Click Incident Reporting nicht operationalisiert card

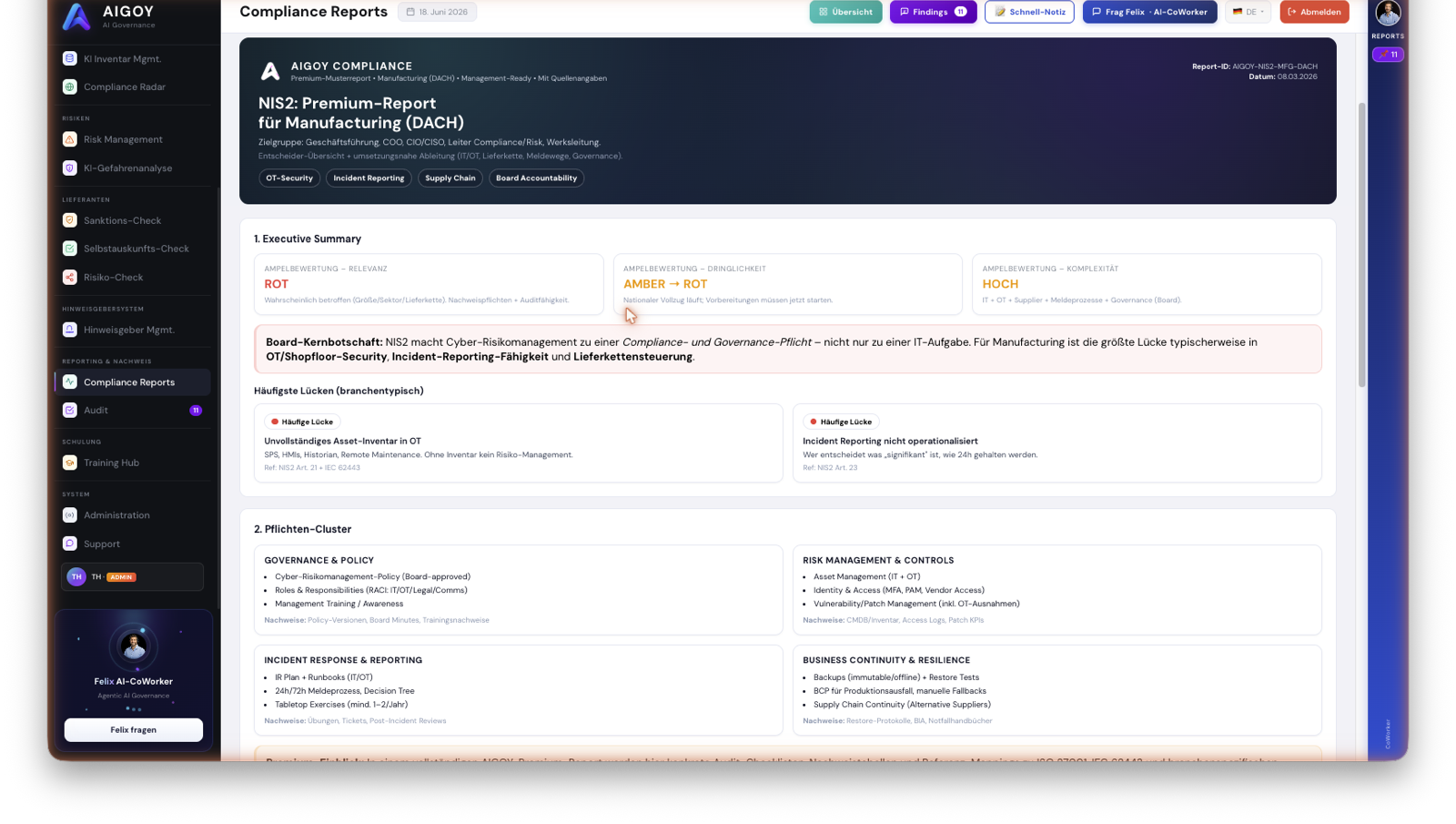point(1057,443)
